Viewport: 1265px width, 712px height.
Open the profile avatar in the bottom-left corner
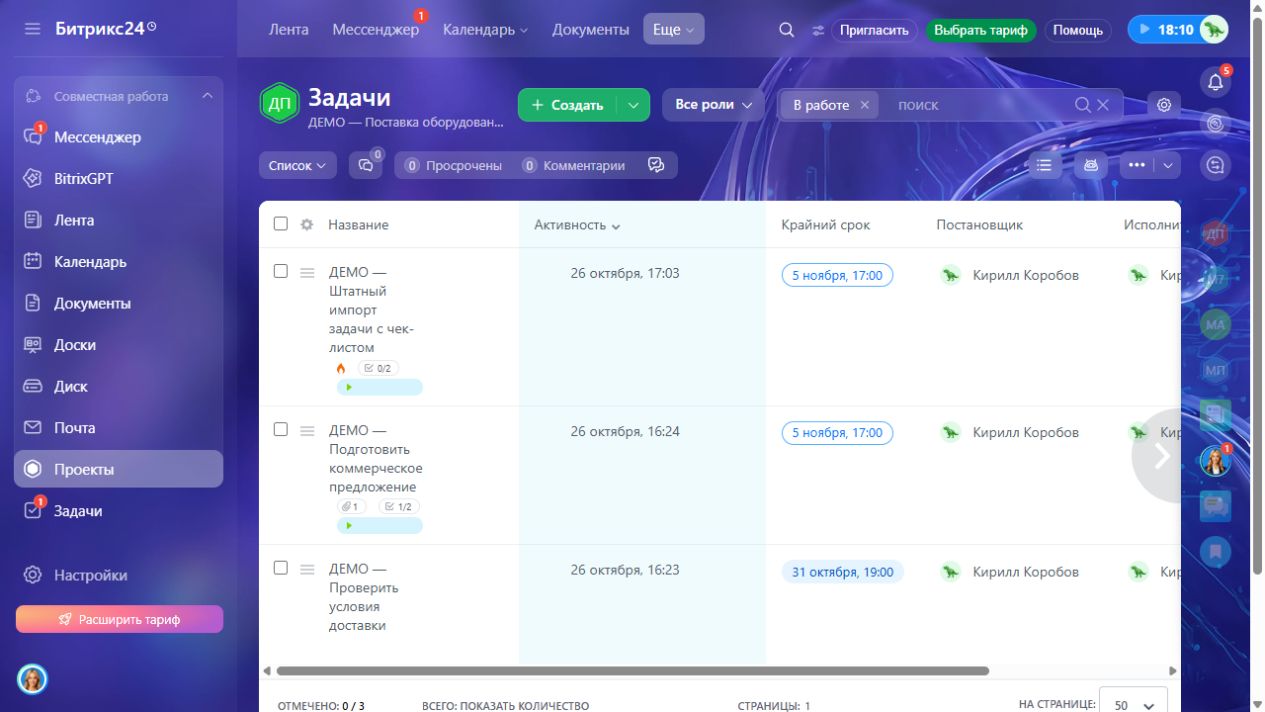[x=33, y=680]
